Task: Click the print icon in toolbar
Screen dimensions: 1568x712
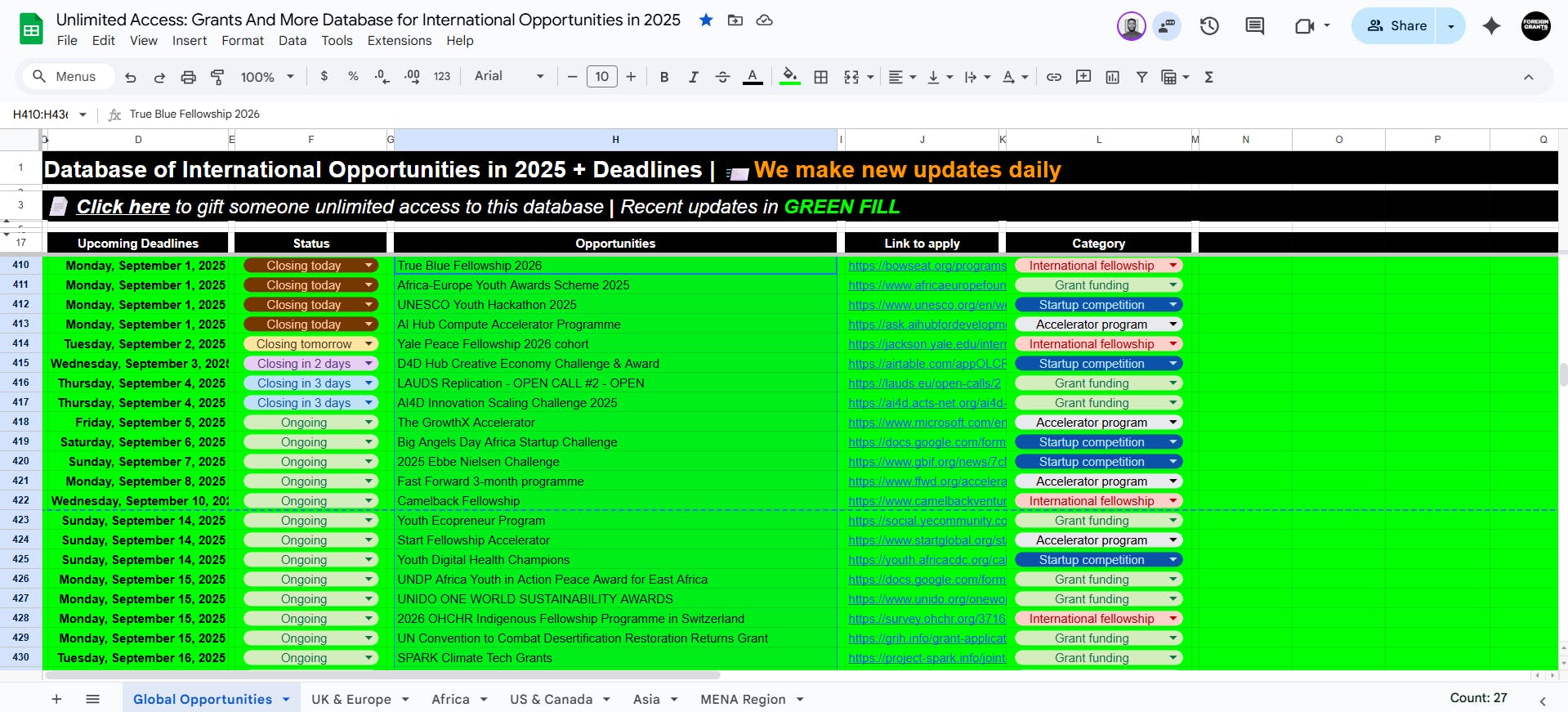Action: tap(188, 77)
